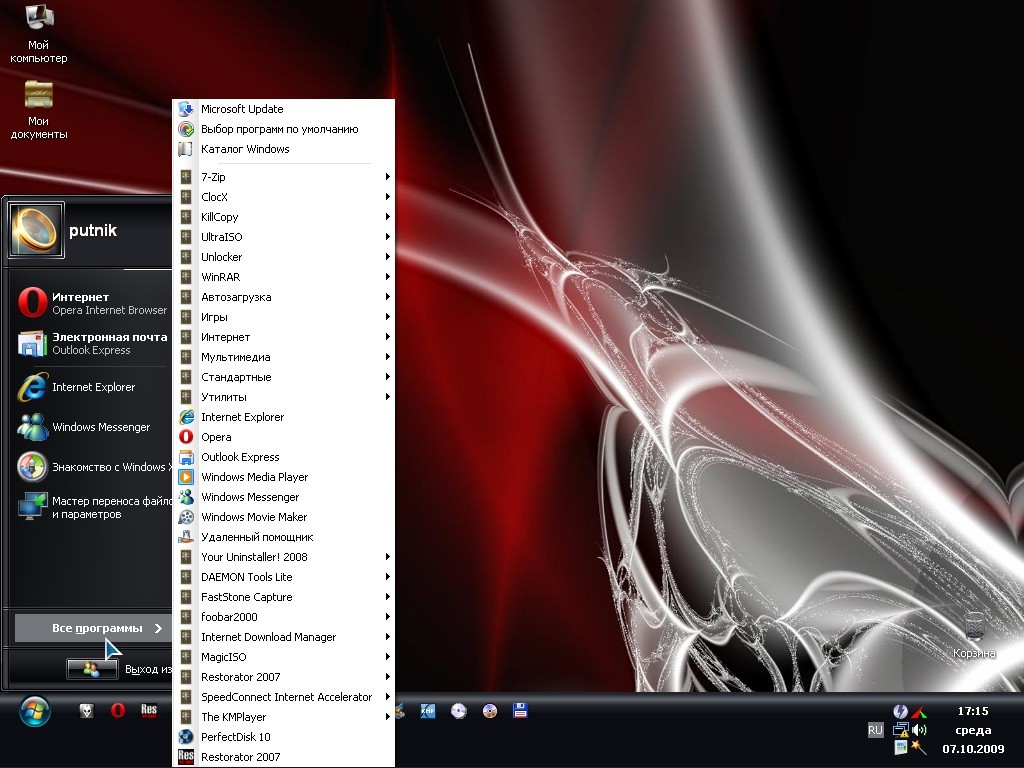The width and height of the screenshot is (1024, 768).
Task: Click the Windows Start orb
Action: click(35, 711)
